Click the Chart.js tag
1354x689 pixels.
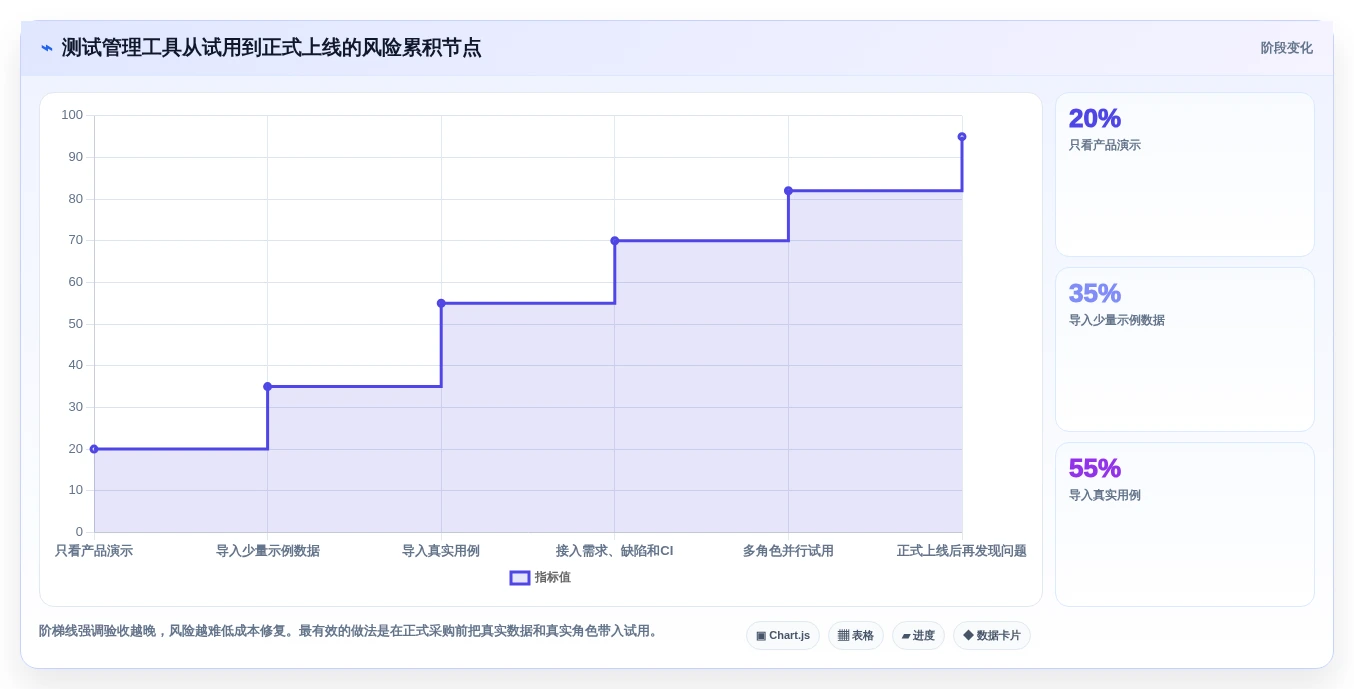783,636
